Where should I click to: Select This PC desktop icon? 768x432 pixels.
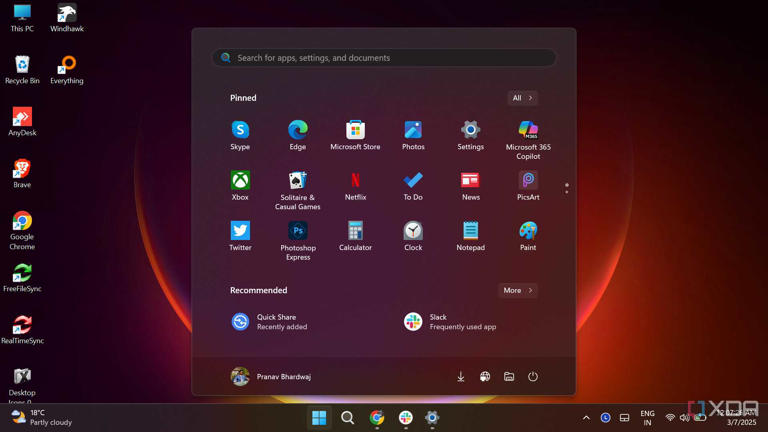tap(22, 18)
